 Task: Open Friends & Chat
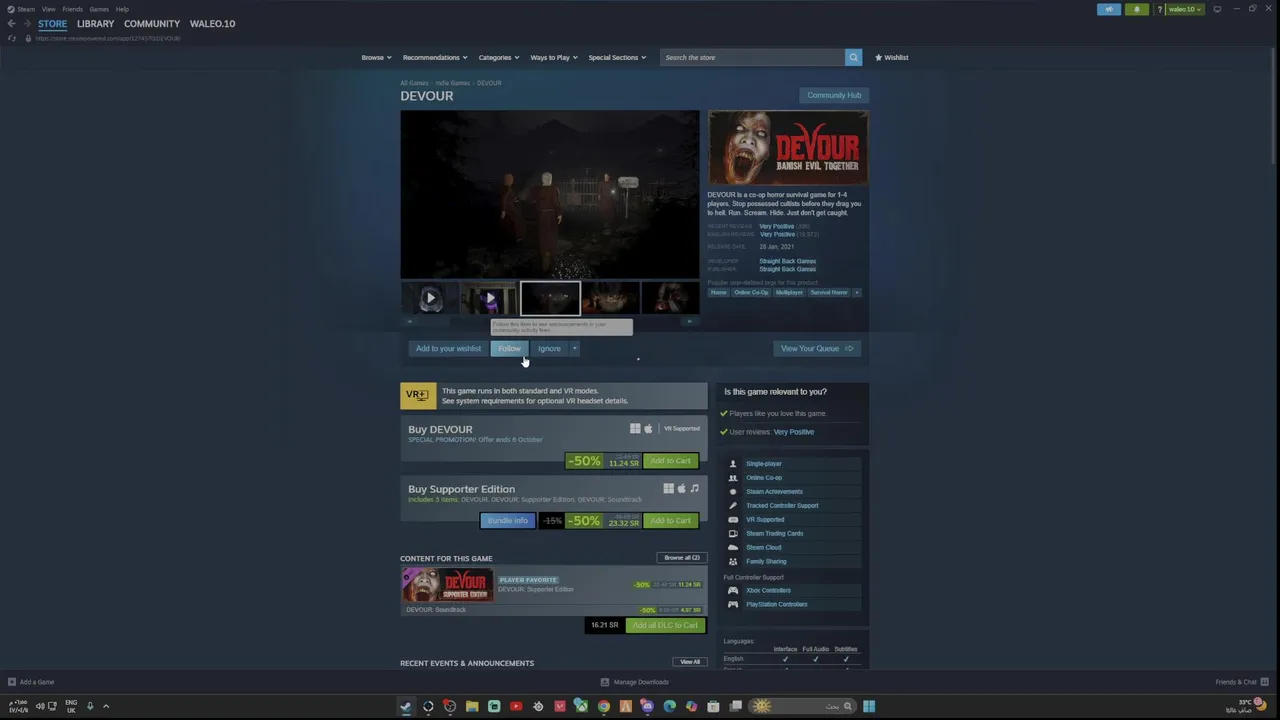pos(1243,682)
